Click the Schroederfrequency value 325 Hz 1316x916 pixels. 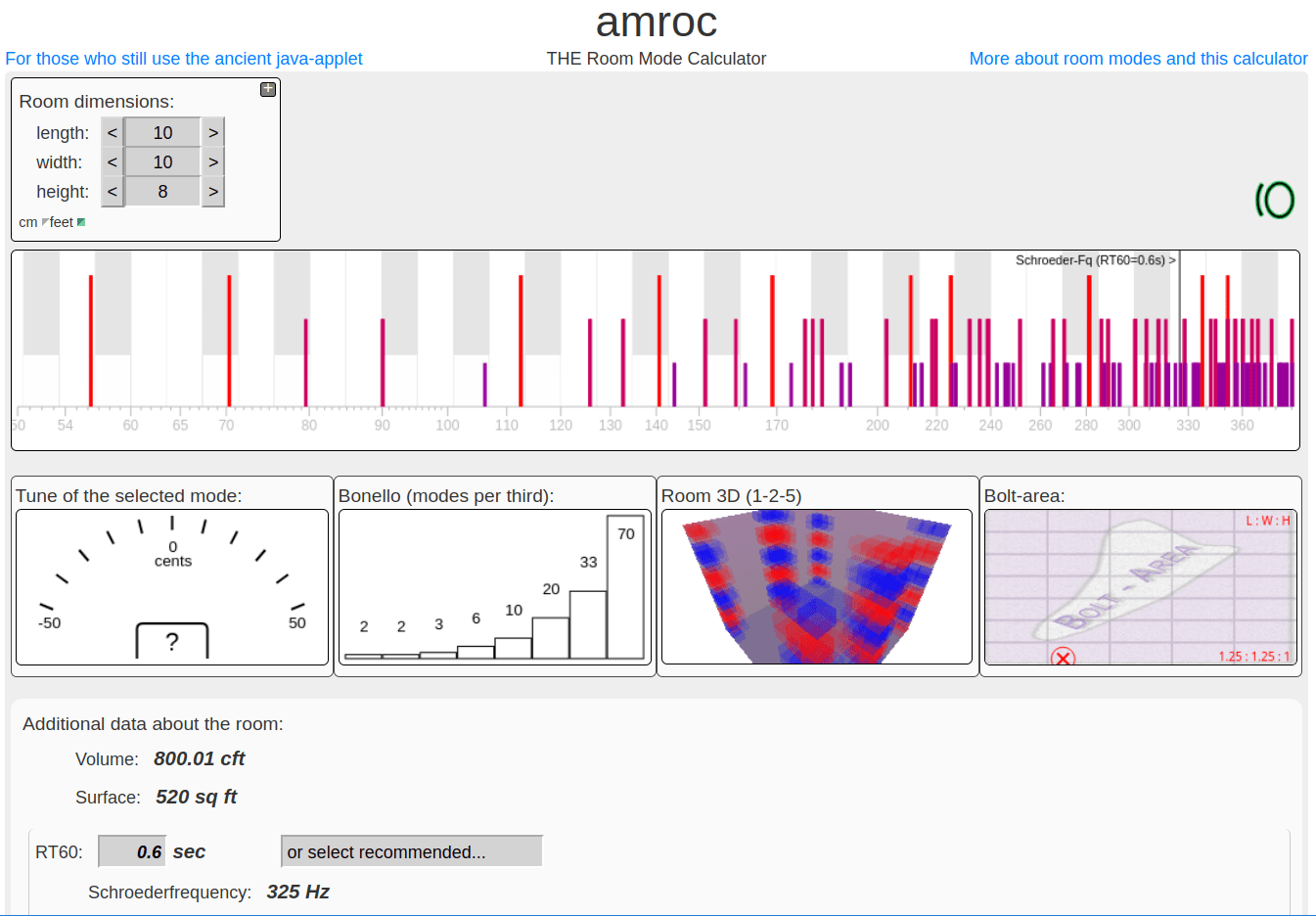(297, 892)
